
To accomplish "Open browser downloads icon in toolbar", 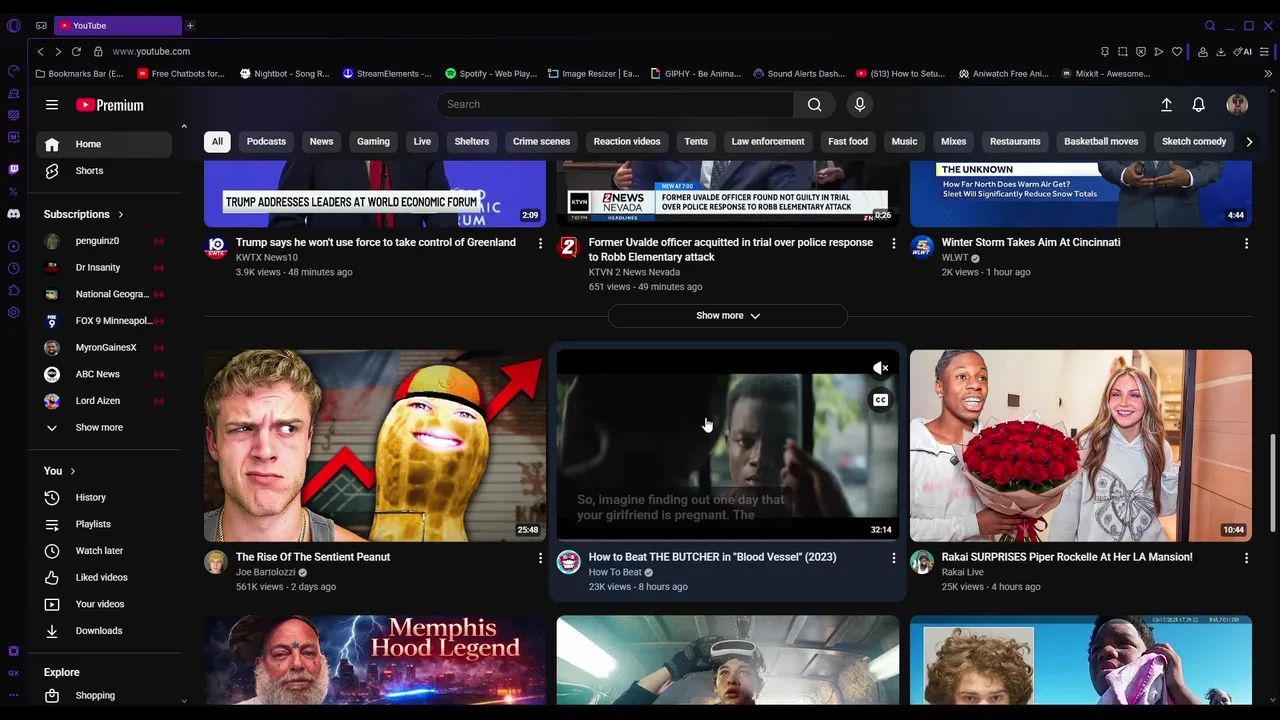I will click(x=1221, y=51).
